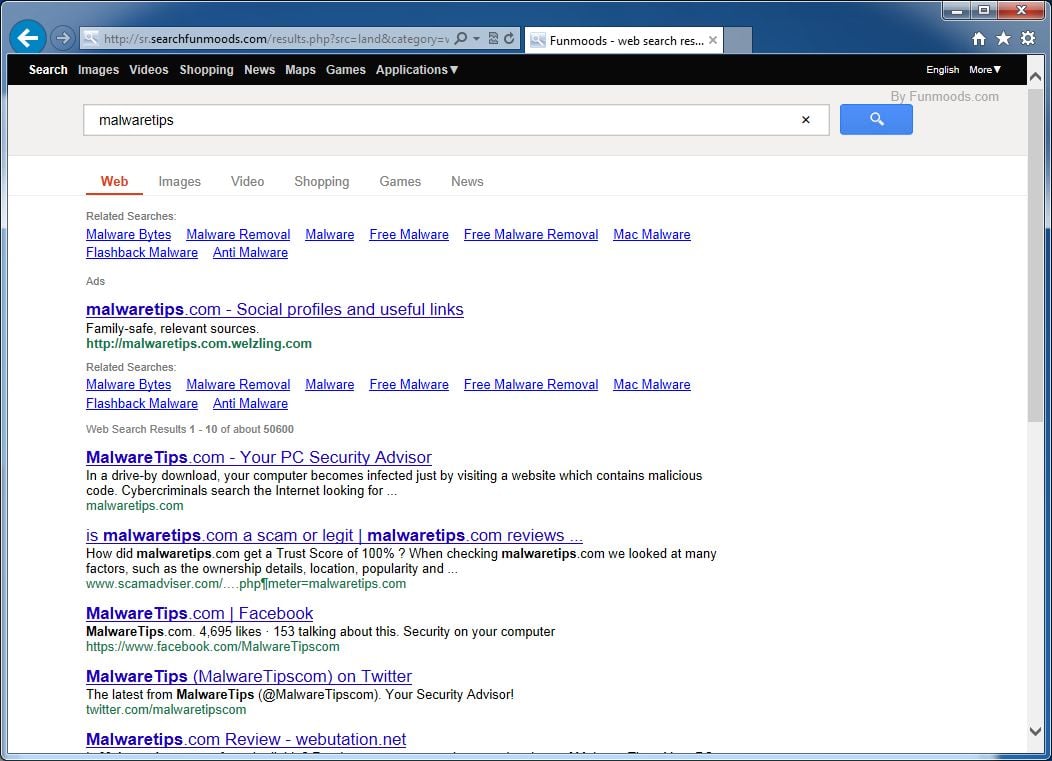
Task: Open a new blank tab
Action: coord(738,40)
